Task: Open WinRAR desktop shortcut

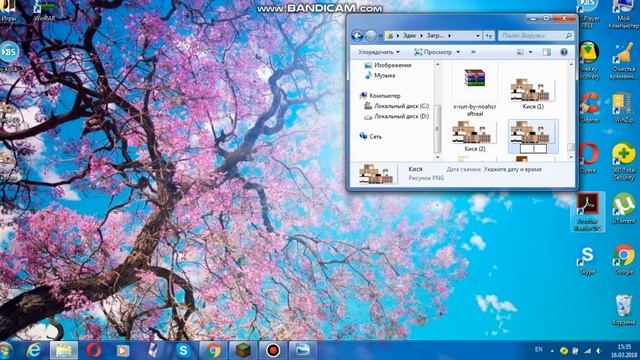Action: (44, 11)
